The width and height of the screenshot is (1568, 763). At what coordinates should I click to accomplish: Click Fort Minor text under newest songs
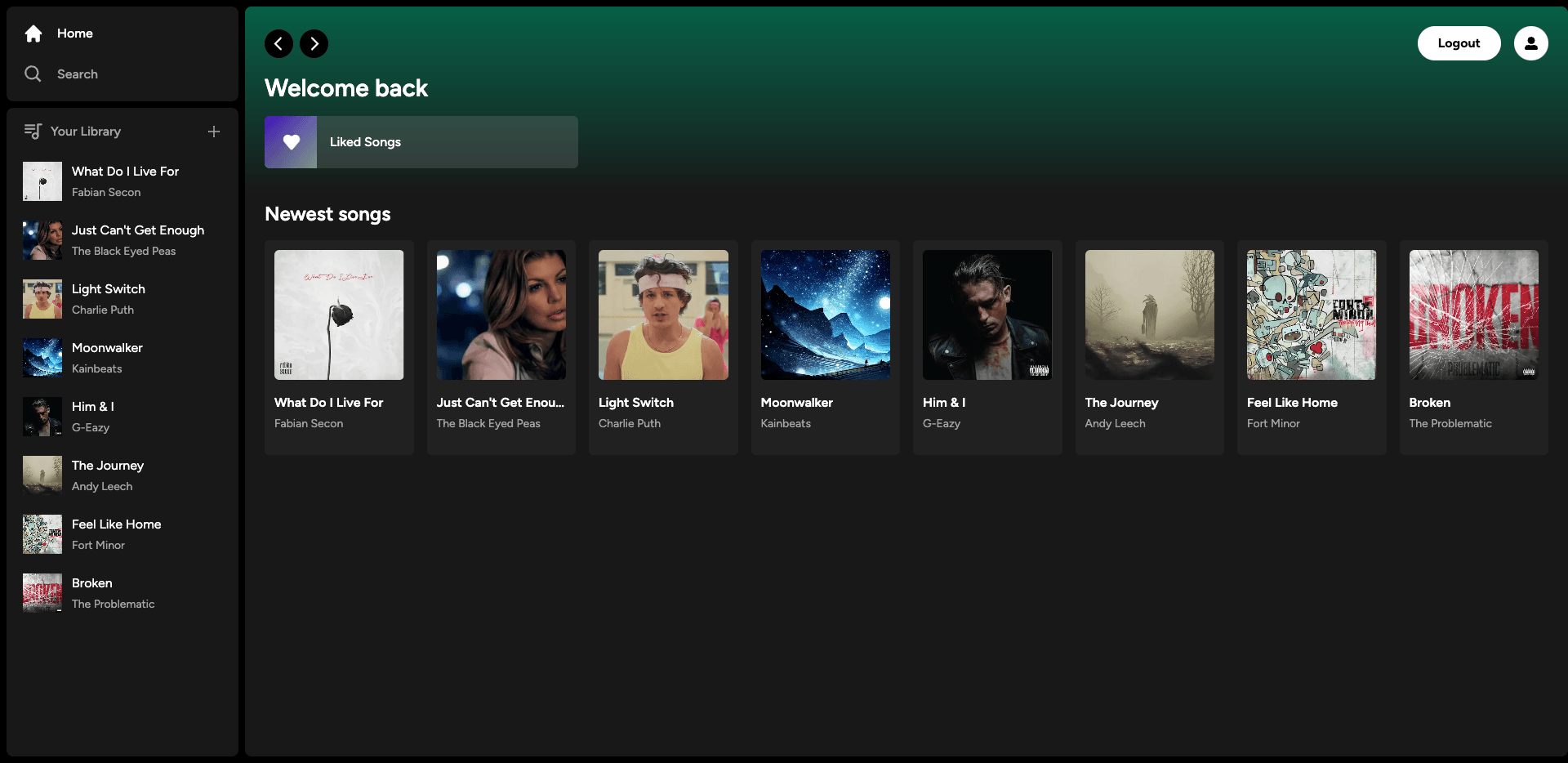coord(1273,423)
